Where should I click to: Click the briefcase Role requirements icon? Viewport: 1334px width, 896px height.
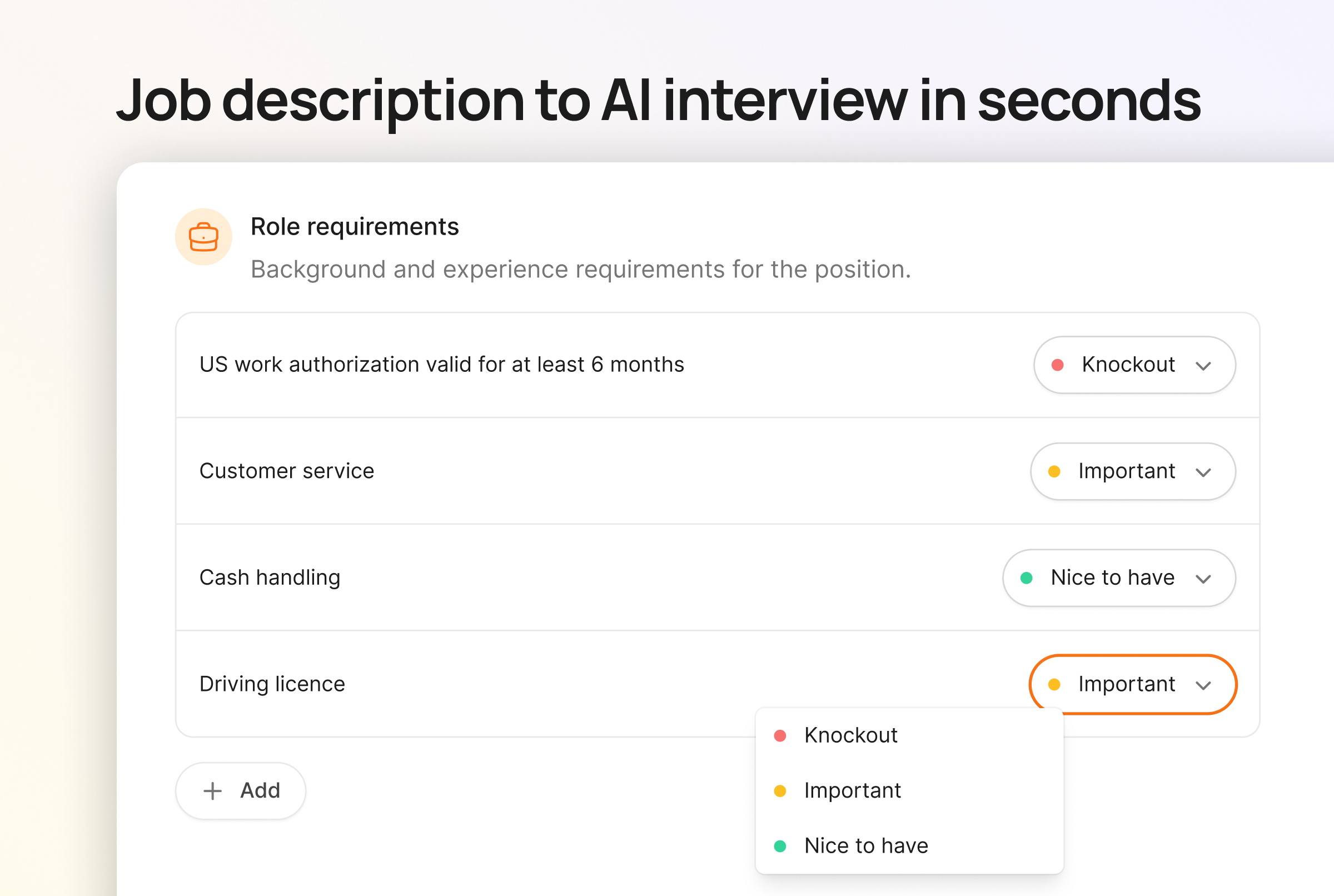click(203, 237)
